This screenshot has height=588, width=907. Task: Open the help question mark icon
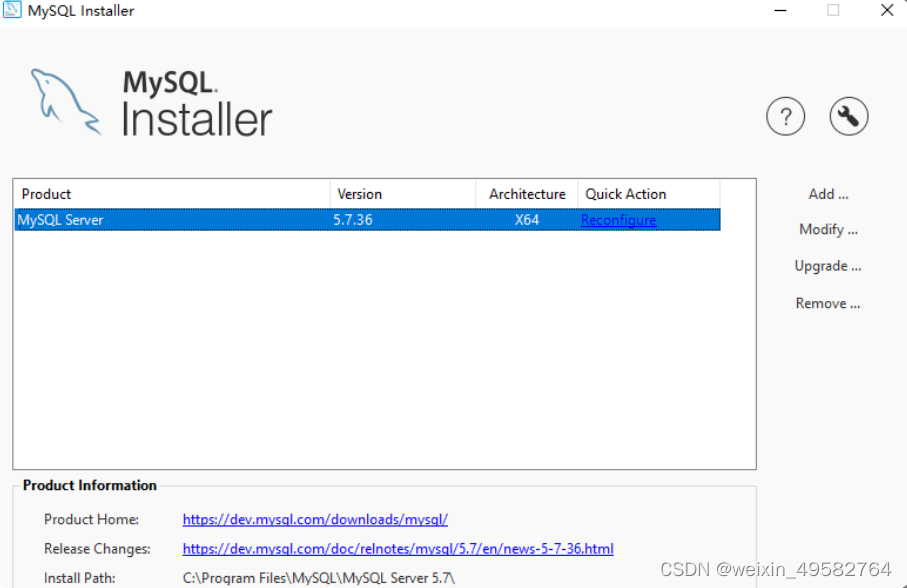785,116
